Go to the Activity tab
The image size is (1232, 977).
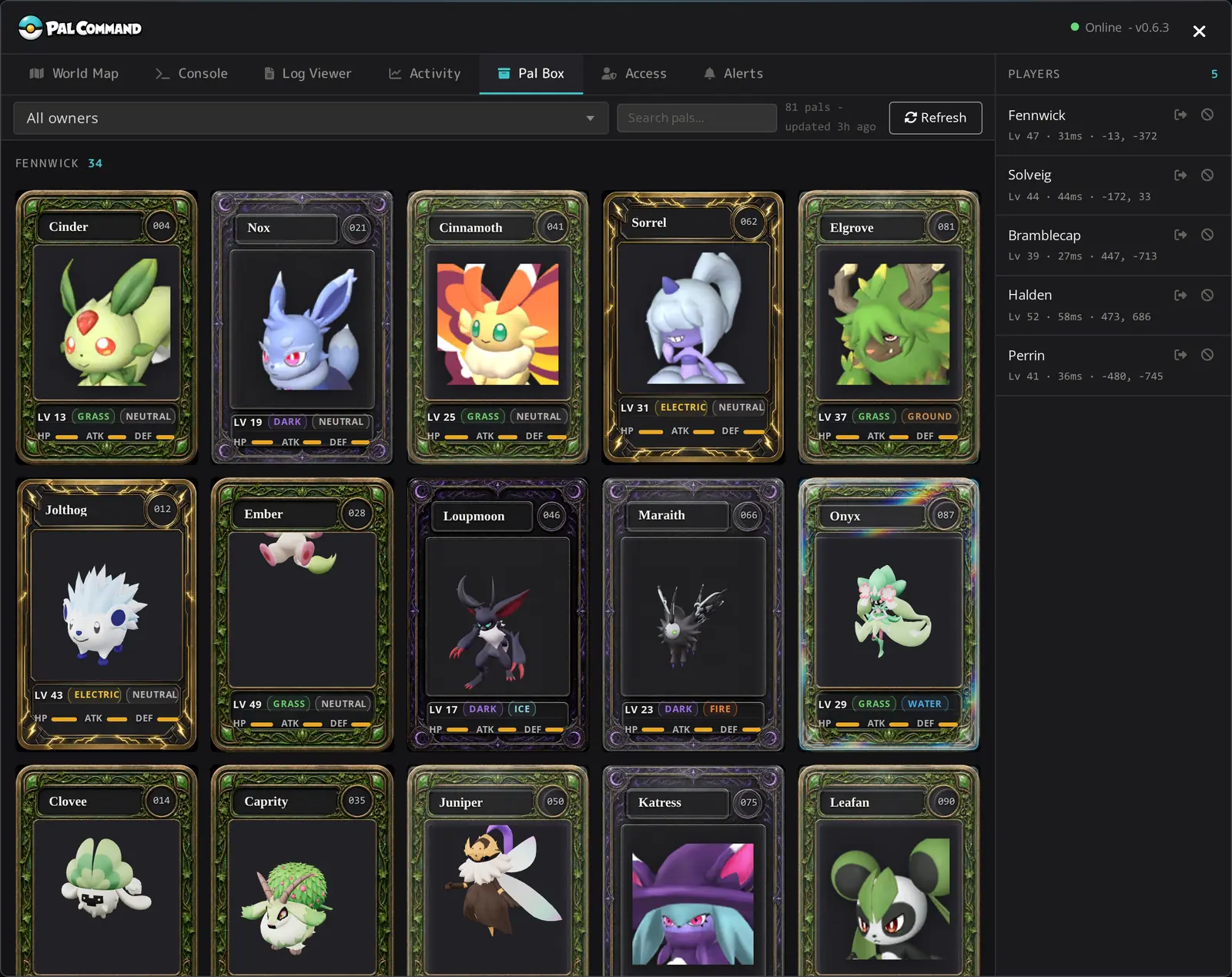425,73
